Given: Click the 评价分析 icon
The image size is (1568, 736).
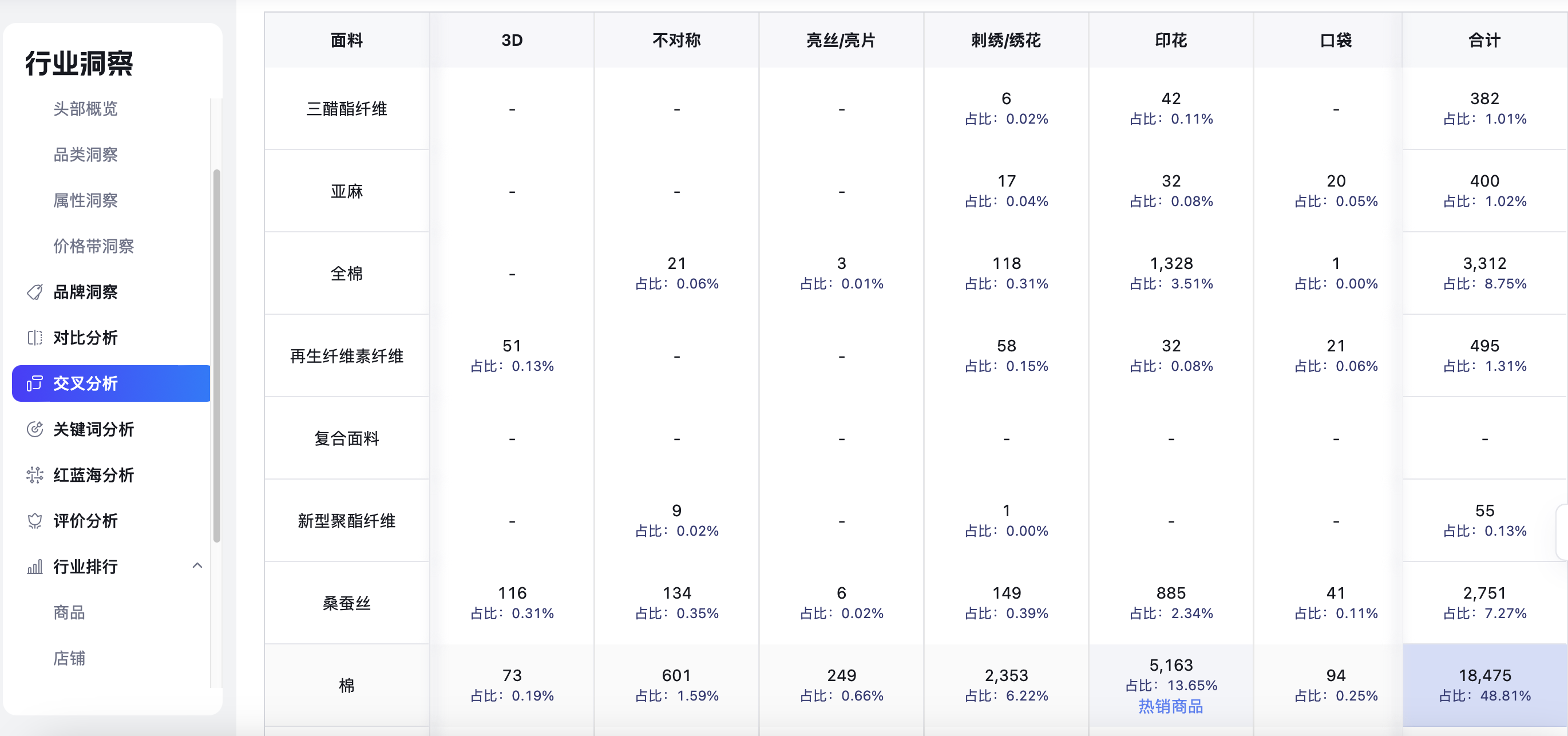Looking at the screenshot, I should point(35,521).
